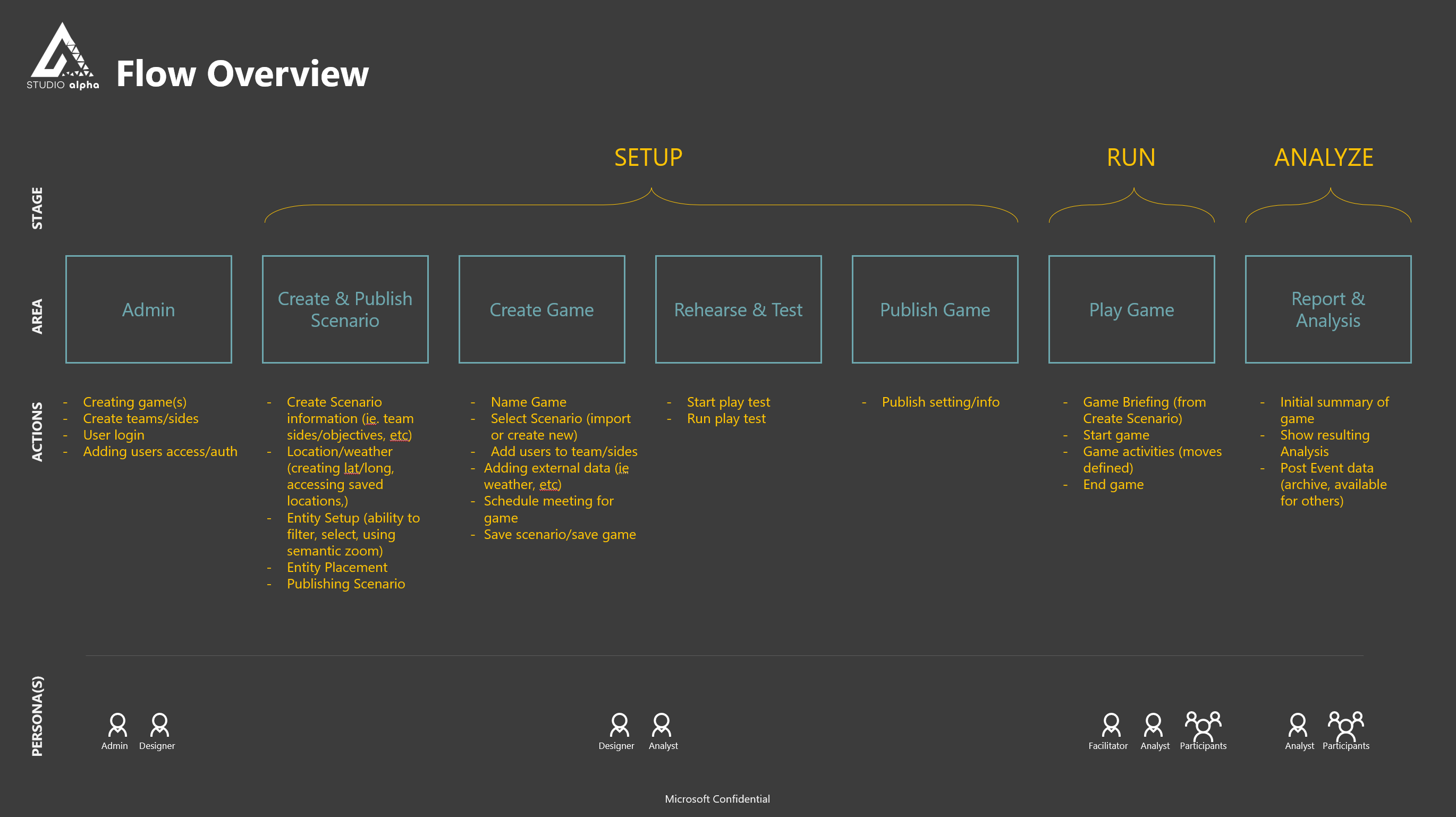The width and height of the screenshot is (1456, 817).
Task: Click the Designer icon beside center Analyst
Action: [620, 725]
